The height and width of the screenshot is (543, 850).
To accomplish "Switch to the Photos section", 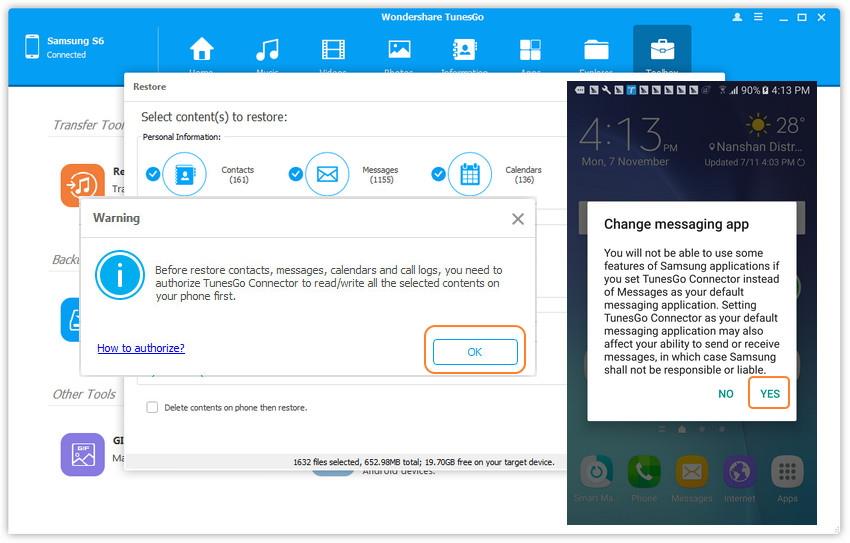I will coord(399,50).
